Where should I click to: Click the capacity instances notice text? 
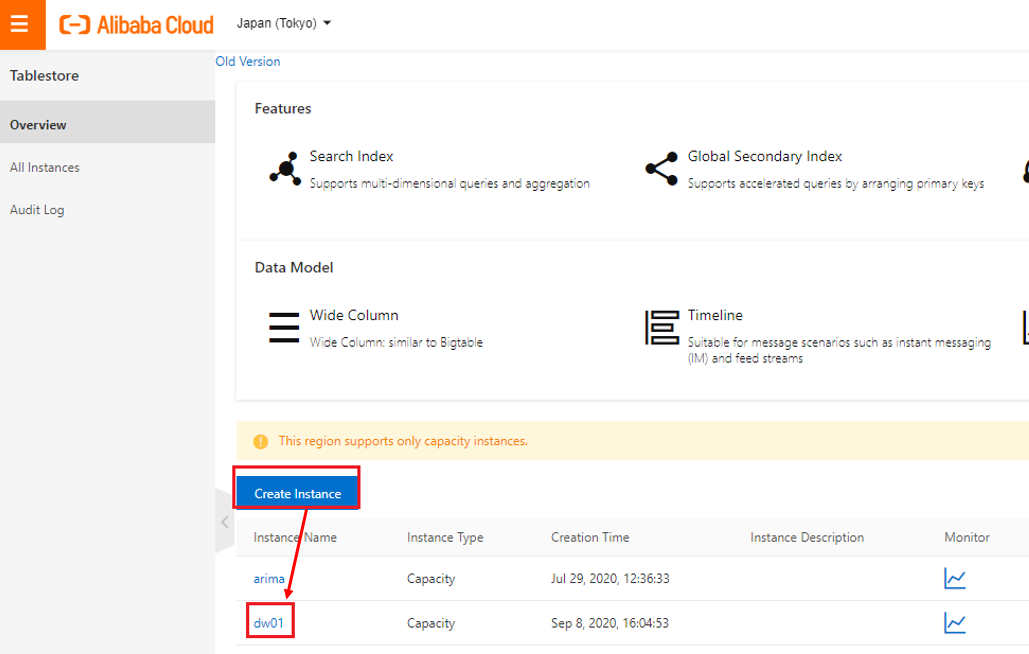(x=403, y=441)
